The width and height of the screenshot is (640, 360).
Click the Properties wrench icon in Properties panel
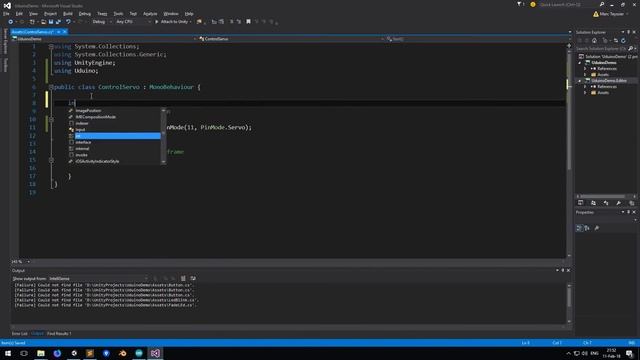(597, 228)
